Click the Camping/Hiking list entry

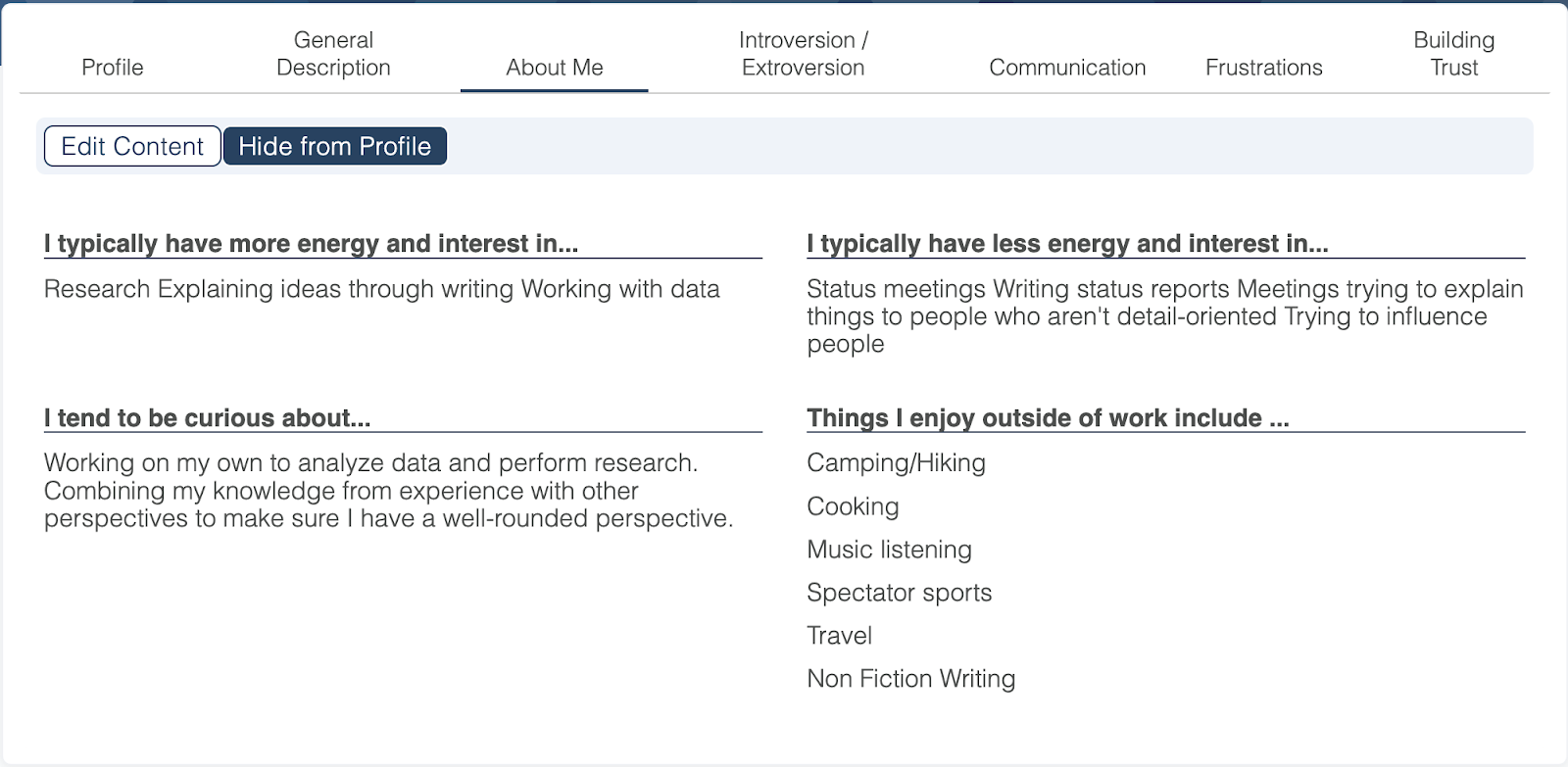click(896, 463)
